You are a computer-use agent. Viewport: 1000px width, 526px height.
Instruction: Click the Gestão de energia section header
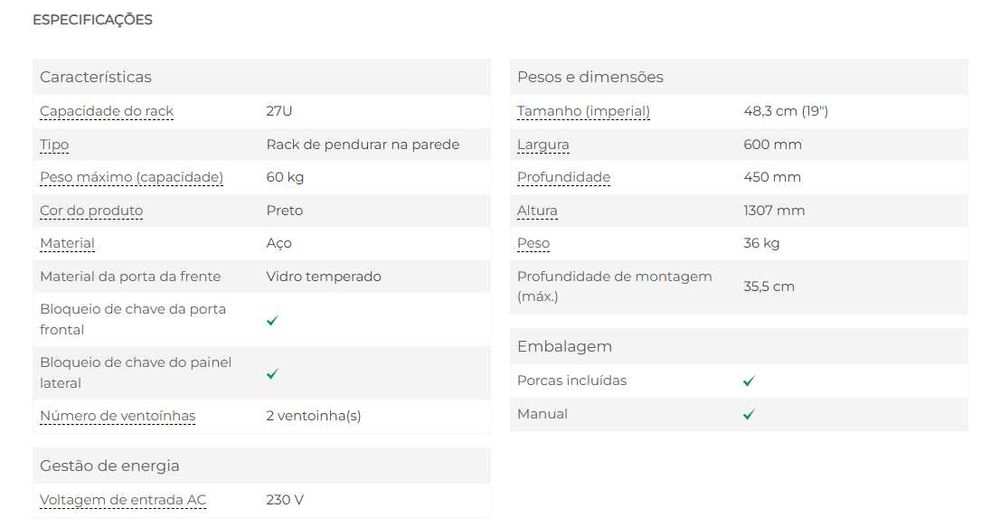click(x=109, y=466)
